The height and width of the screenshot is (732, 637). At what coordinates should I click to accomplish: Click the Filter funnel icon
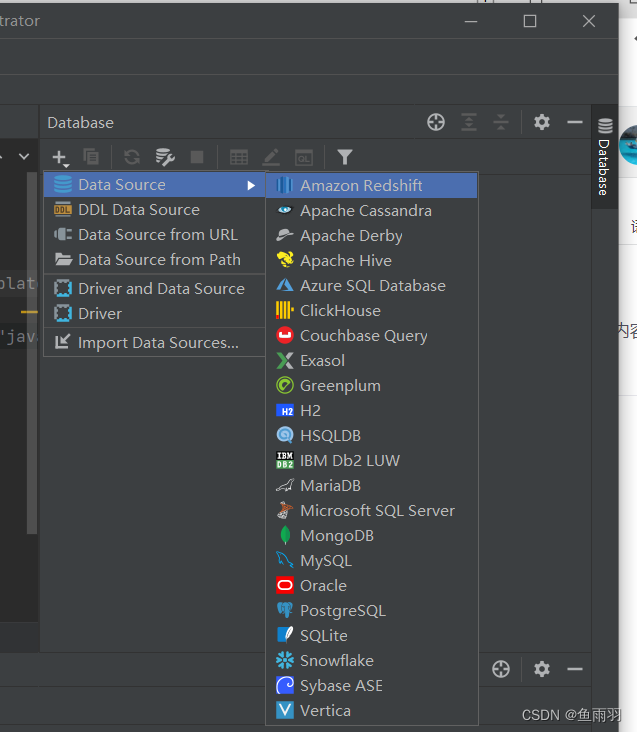(x=345, y=157)
